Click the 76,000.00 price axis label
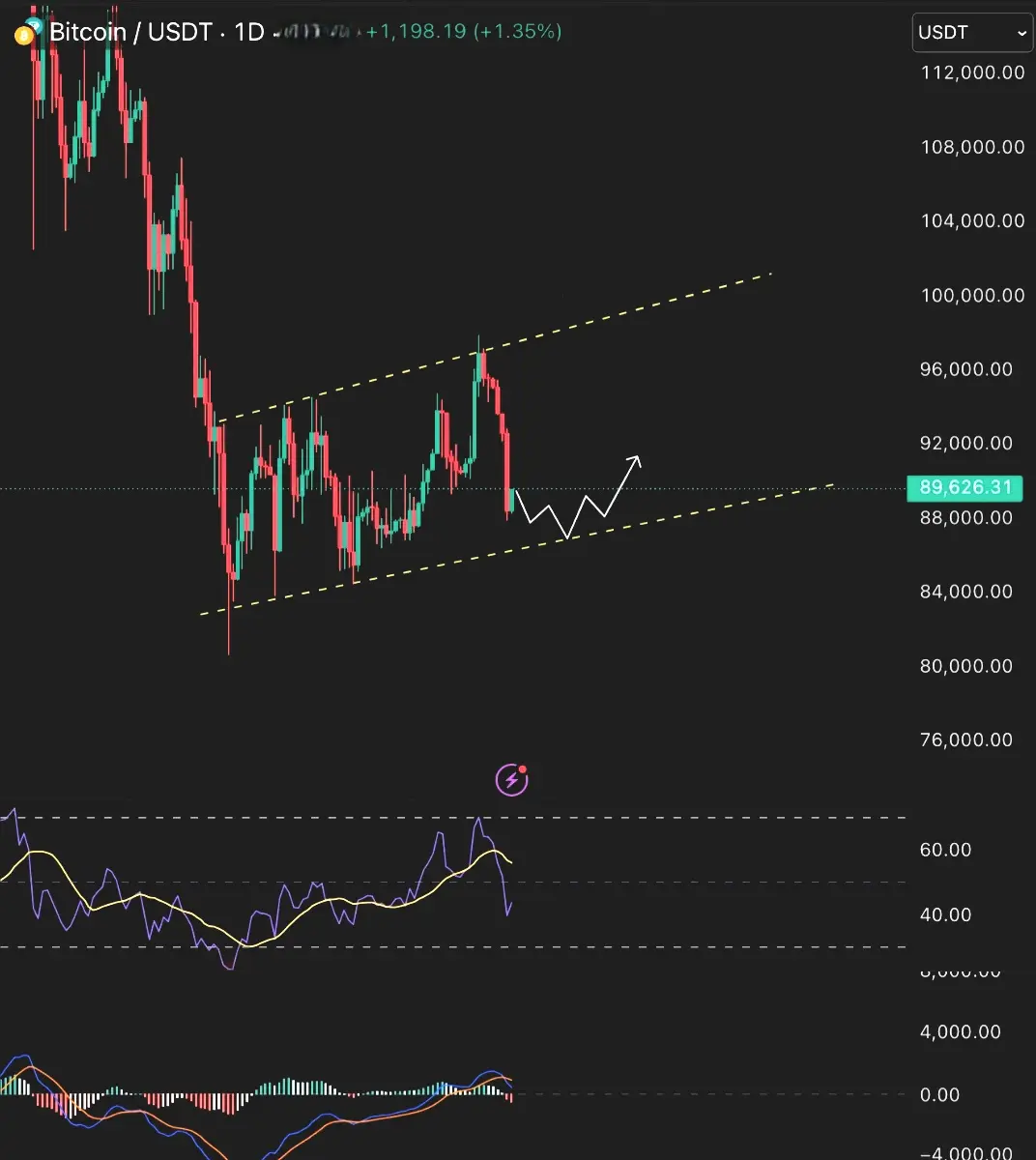The width and height of the screenshot is (1036, 1160). click(966, 739)
